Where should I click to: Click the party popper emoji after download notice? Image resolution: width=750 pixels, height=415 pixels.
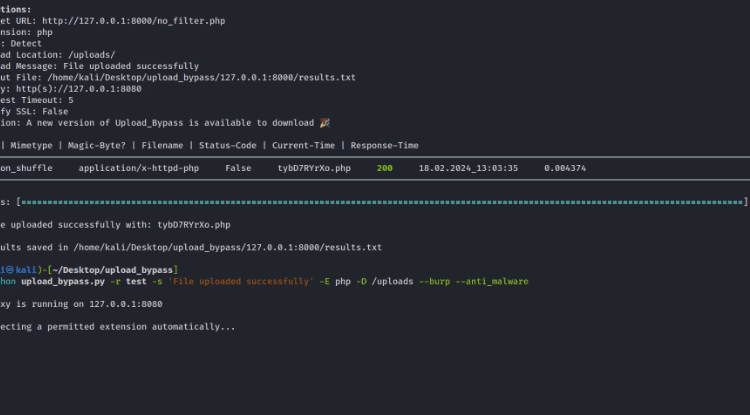point(325,123)
